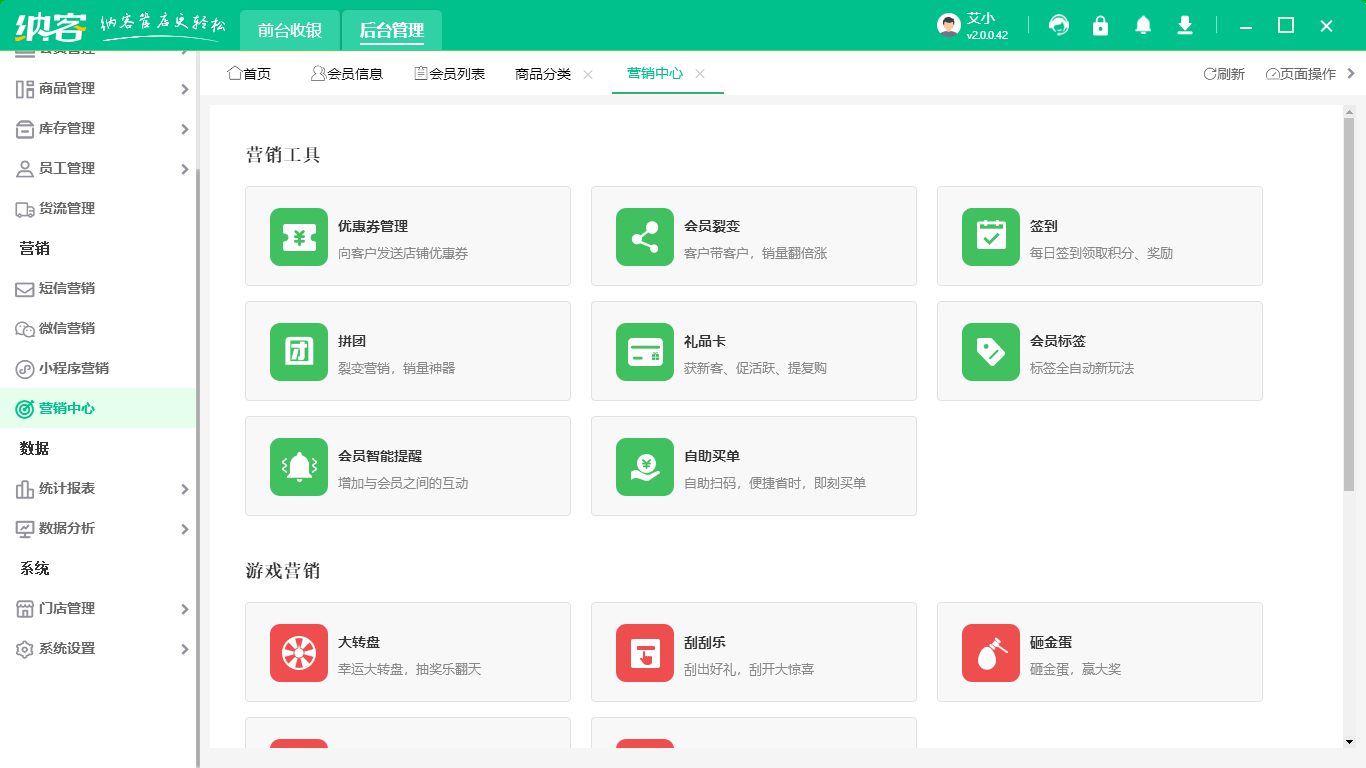Switch to the 会员列表 tab
Image resolution: width=1366 pixels, height=768 pixels.
(x=449, y=73)
